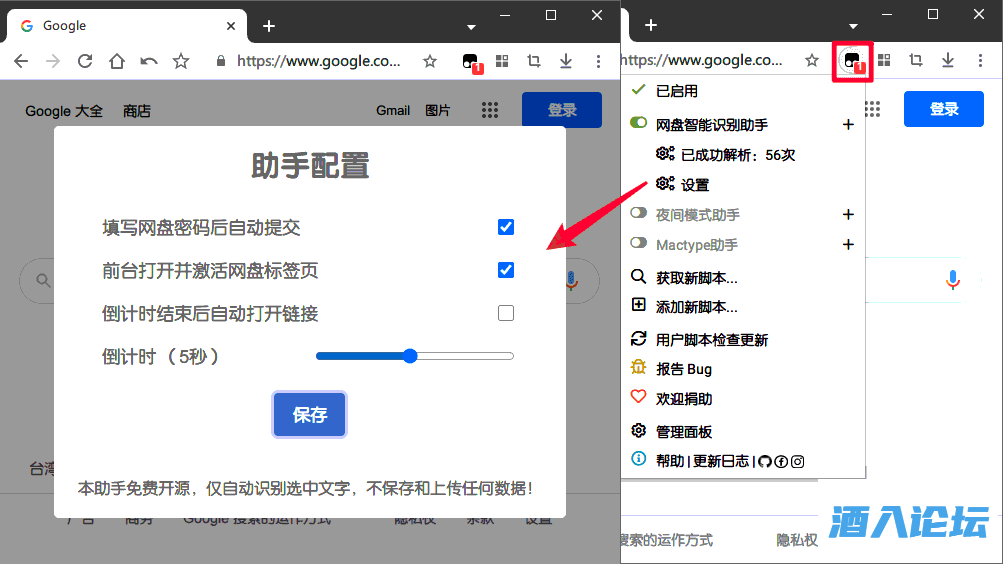Click the red-outlined Tampermonkey extension icon
The height and width of the screenshot is (564, 1003).
click(x=853, y=61)
